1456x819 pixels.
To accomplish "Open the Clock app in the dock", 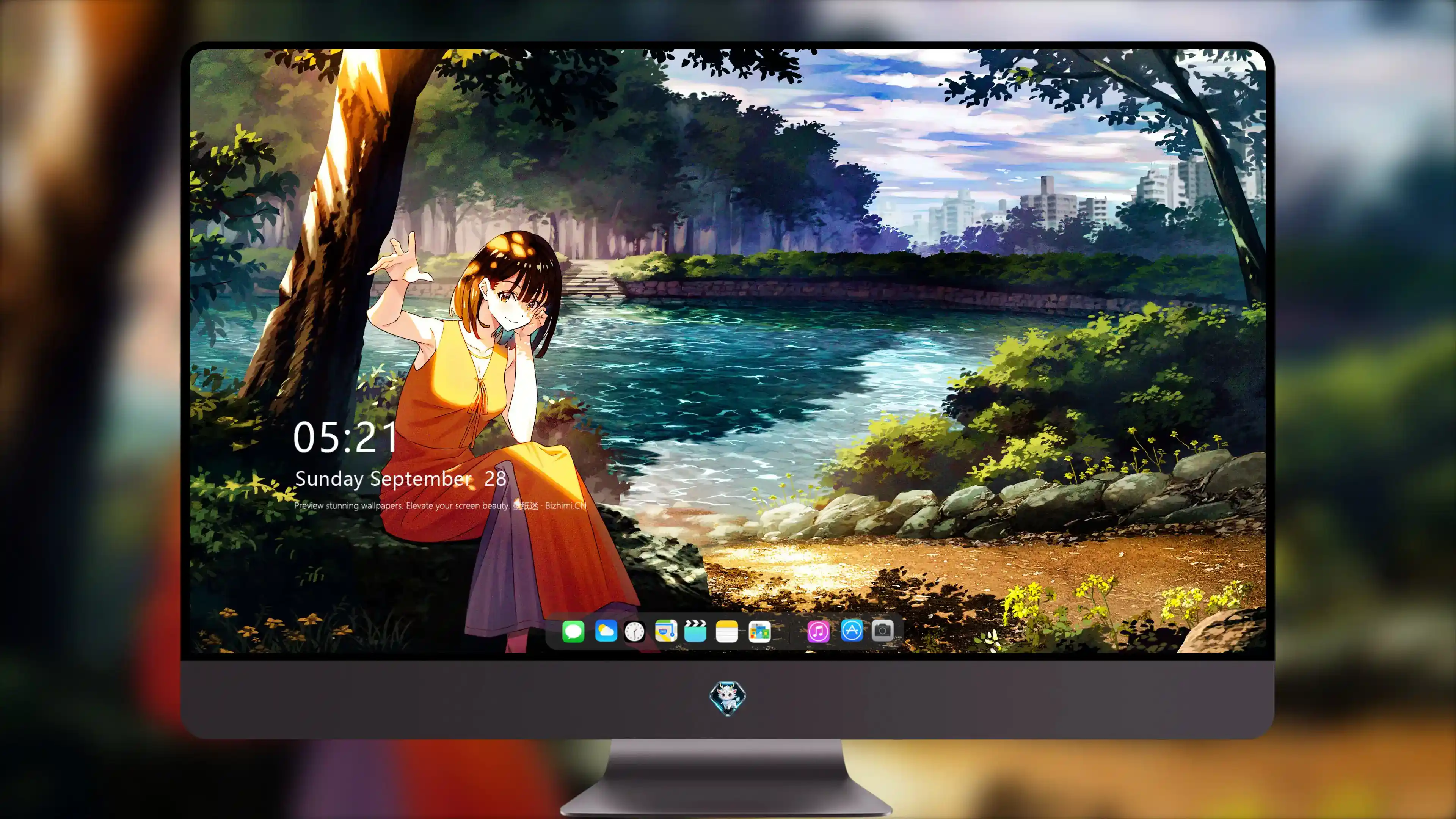I will 634,631.
